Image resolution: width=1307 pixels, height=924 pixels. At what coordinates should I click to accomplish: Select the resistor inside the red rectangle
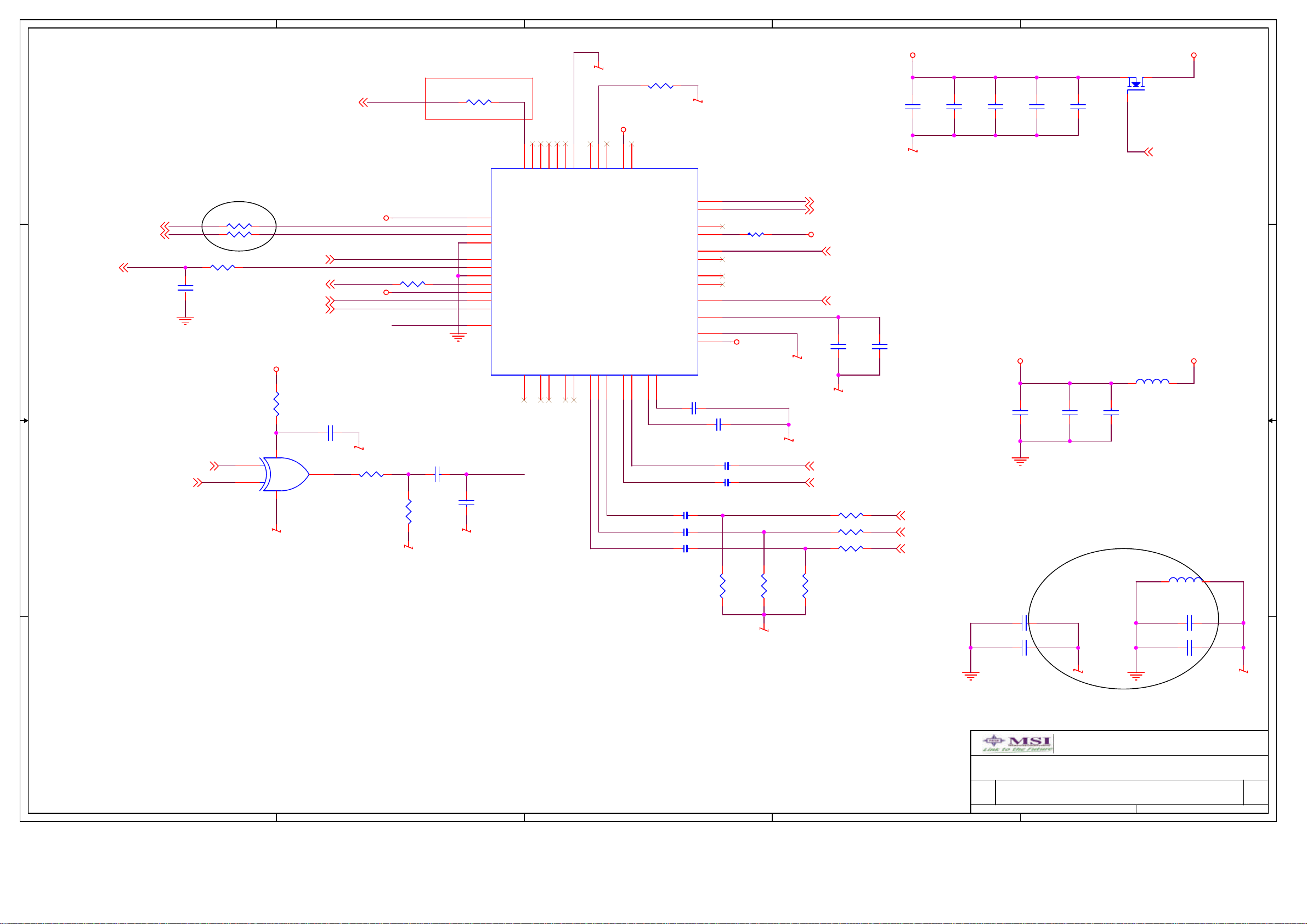[x=479, y=103]
